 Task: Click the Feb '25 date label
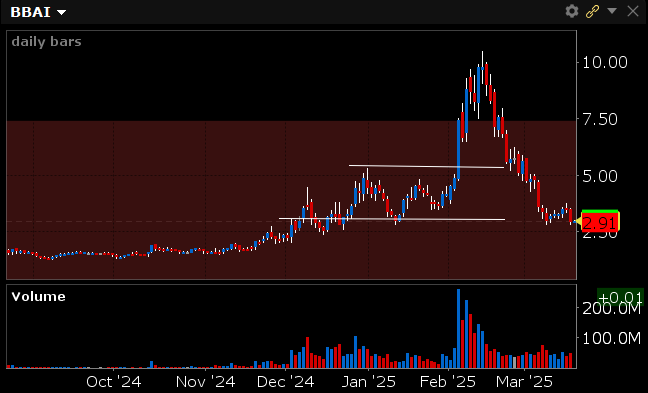pyautogui.click(x=448, y=382)
